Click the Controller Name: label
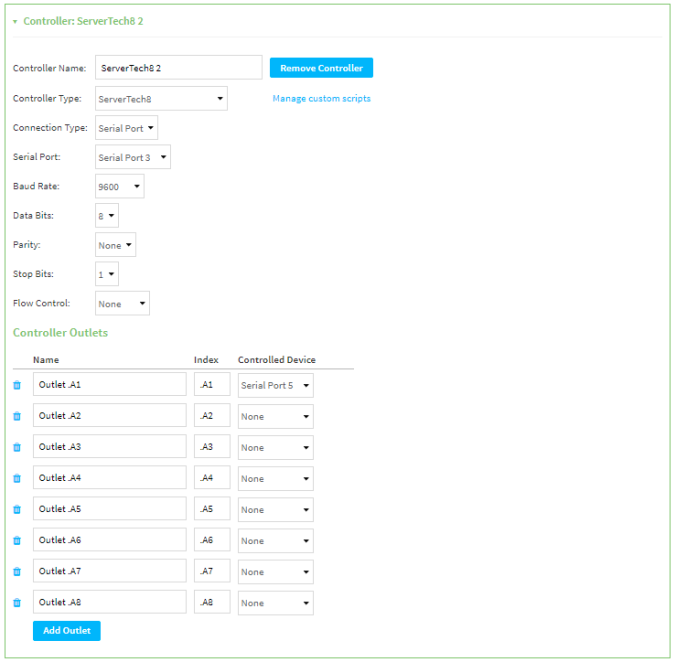This screenshot has width=676, height=662. (x=50, y=68)
